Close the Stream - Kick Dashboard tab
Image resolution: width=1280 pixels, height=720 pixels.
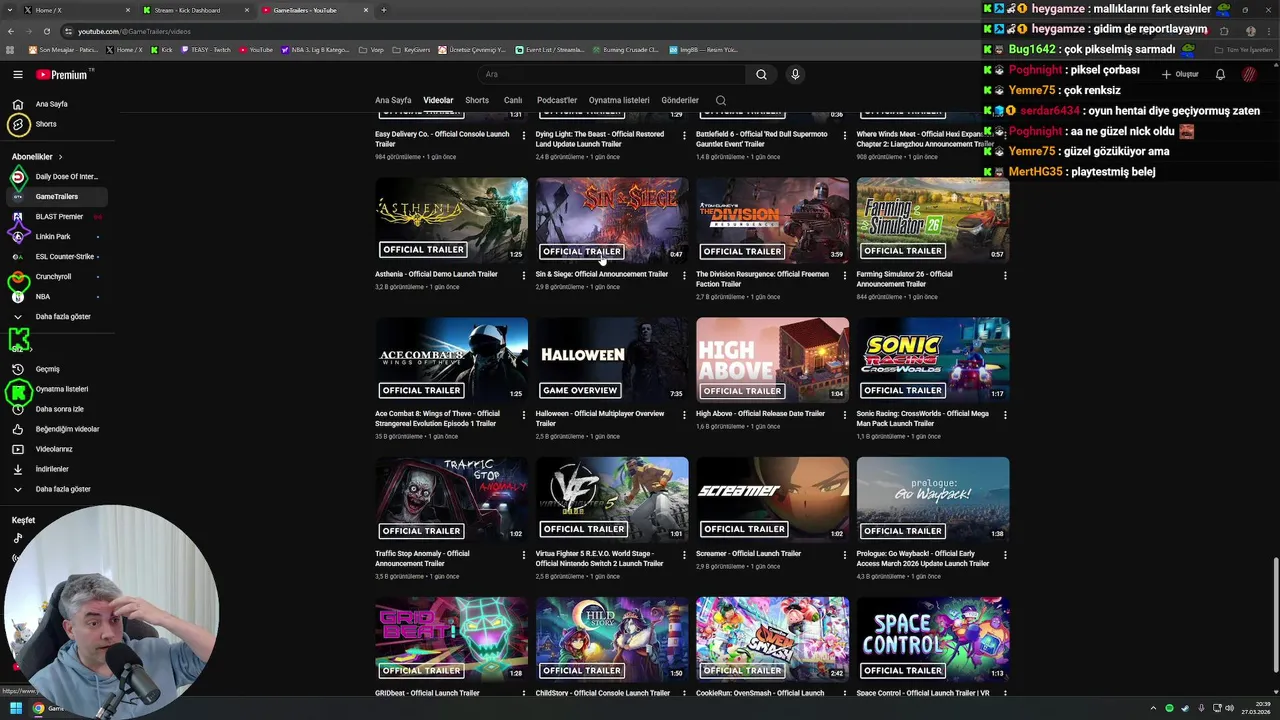pos(247,10)
